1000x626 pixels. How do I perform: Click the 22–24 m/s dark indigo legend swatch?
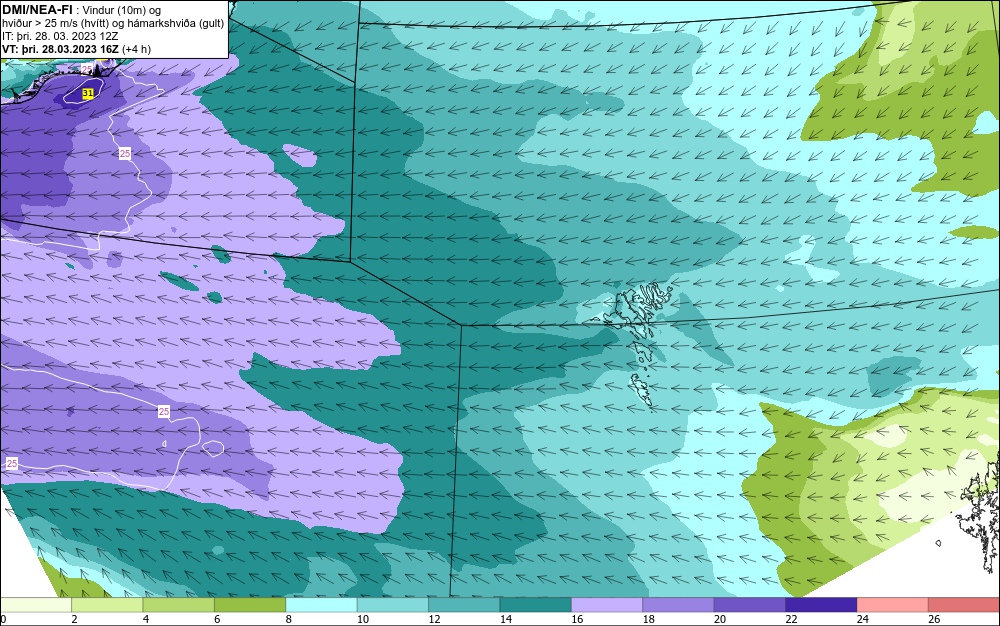[x=821, y=605]
